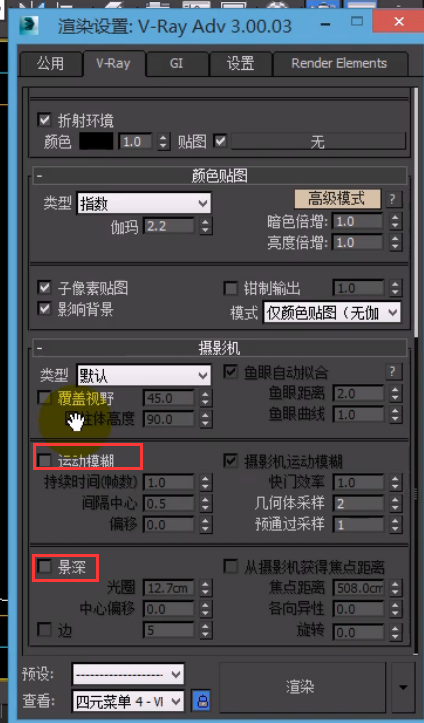
Task: Click the 渲染 render button
Action: click(302, 687)
